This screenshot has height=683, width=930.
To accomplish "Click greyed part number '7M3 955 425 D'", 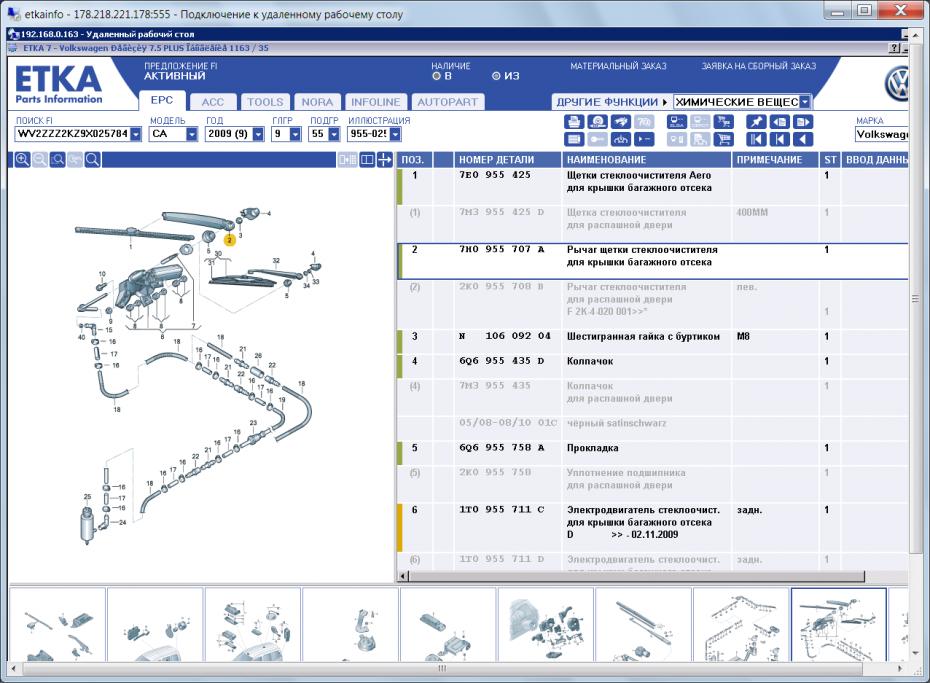I will pyautogui.click(x=501, y=212).
